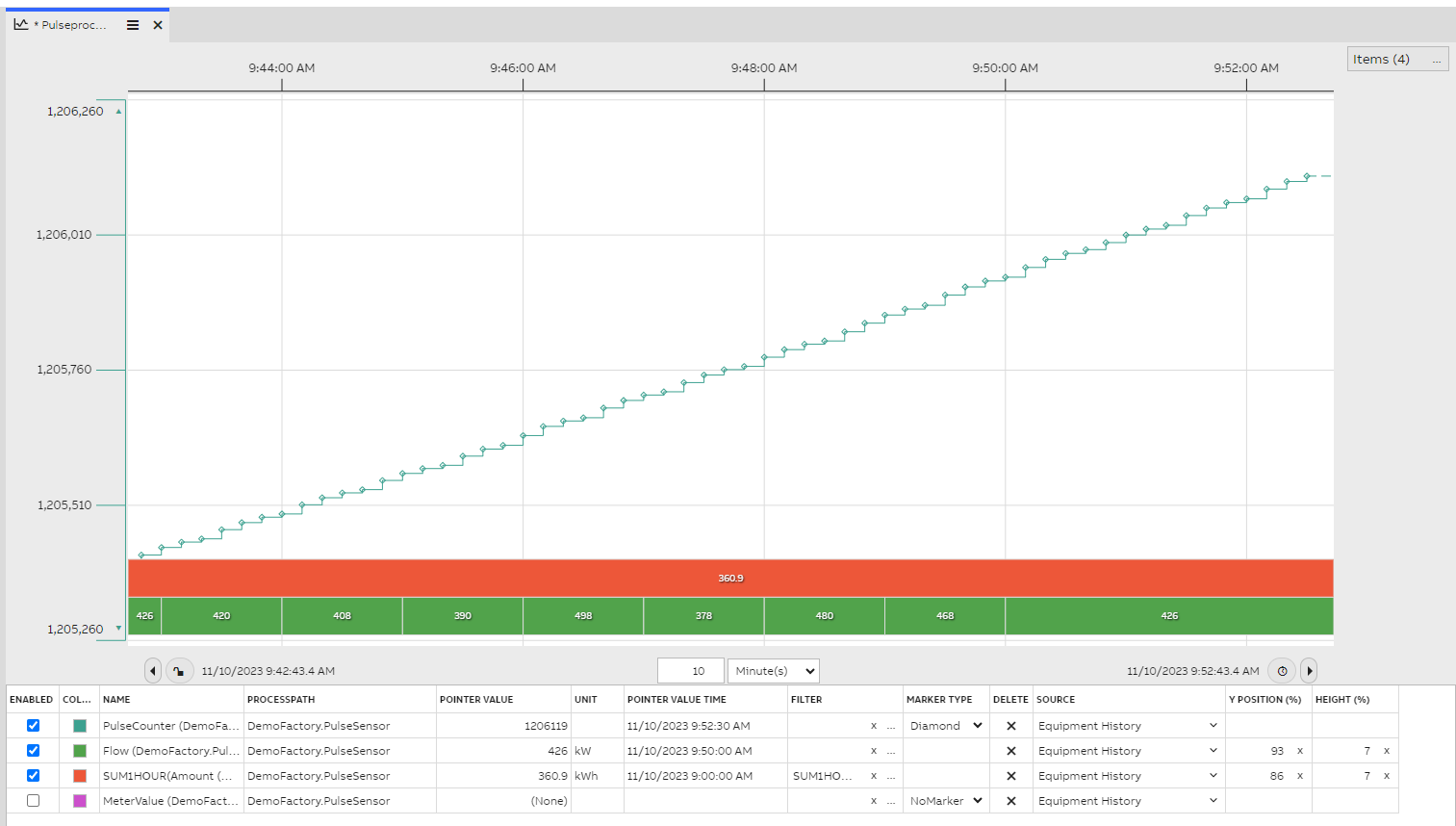Step the time range backward with the left arrow

(x=152, y=670)
